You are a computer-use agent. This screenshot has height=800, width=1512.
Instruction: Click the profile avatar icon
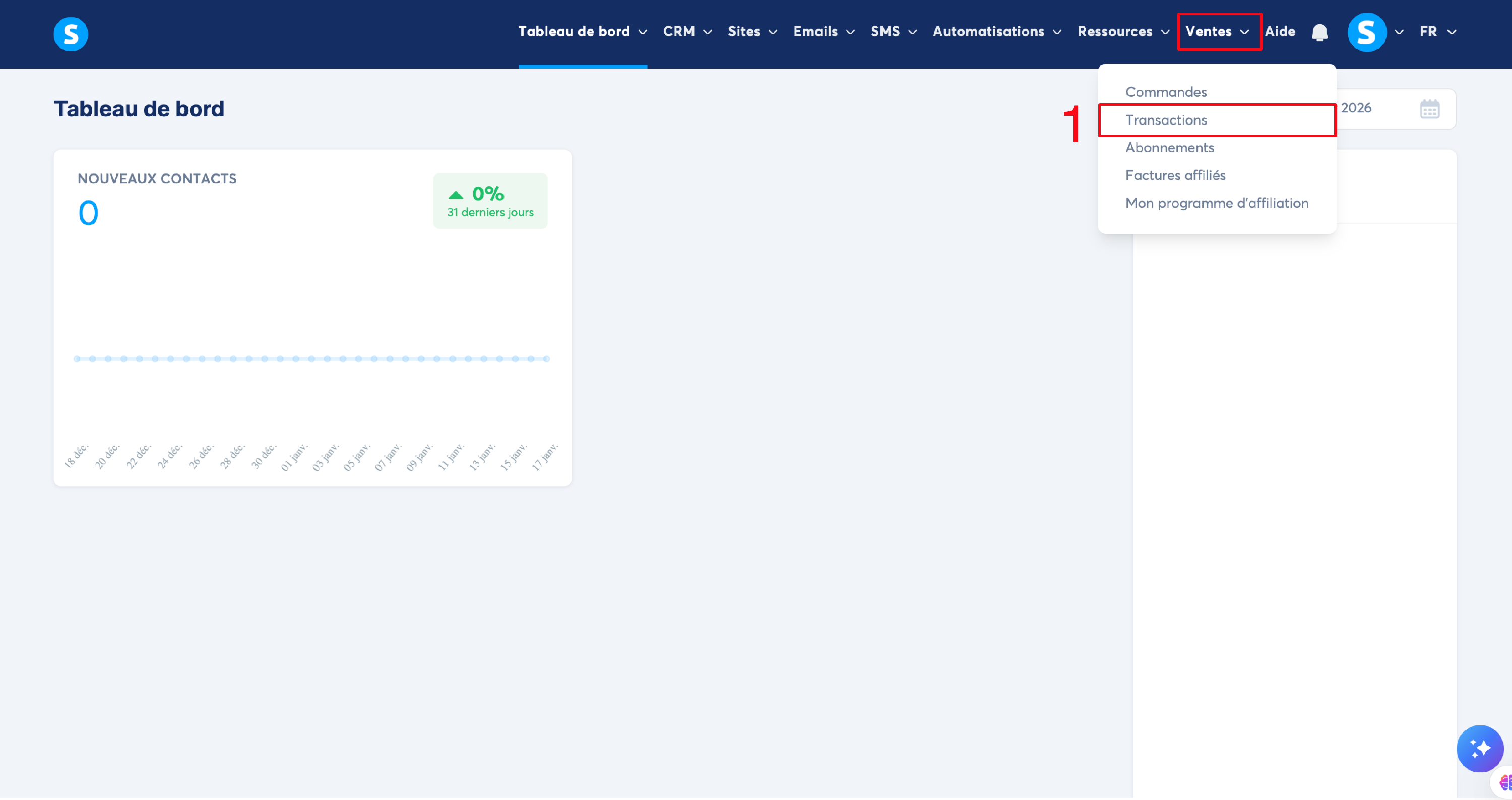(x=1366, y=32)
